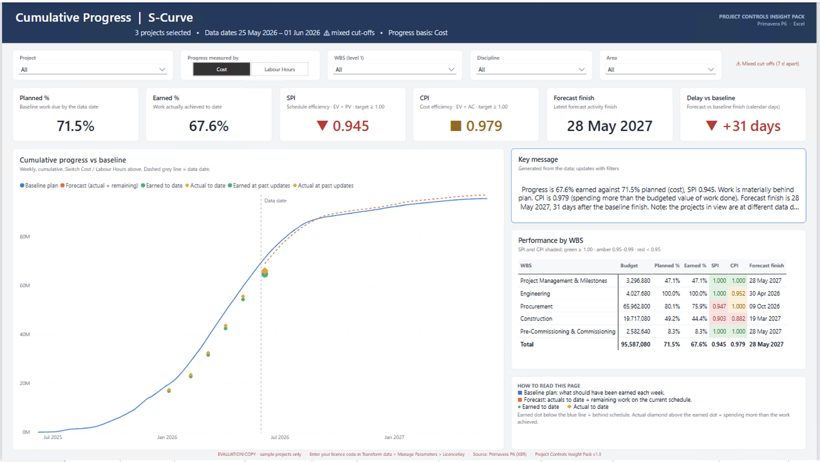
Task: Click the Construction row in WBS table
Action: (x=652, y=319)
